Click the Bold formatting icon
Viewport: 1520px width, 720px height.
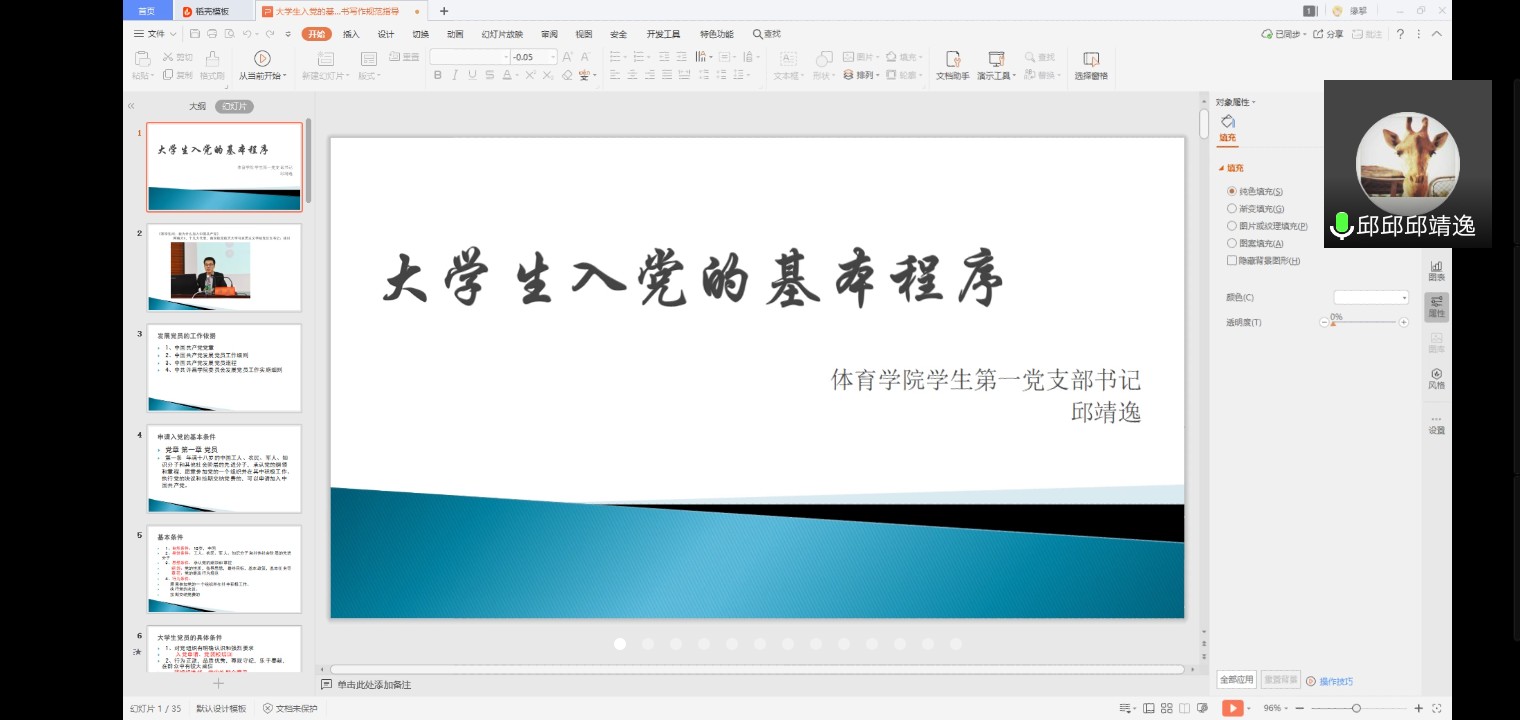[x=437, y=75]
